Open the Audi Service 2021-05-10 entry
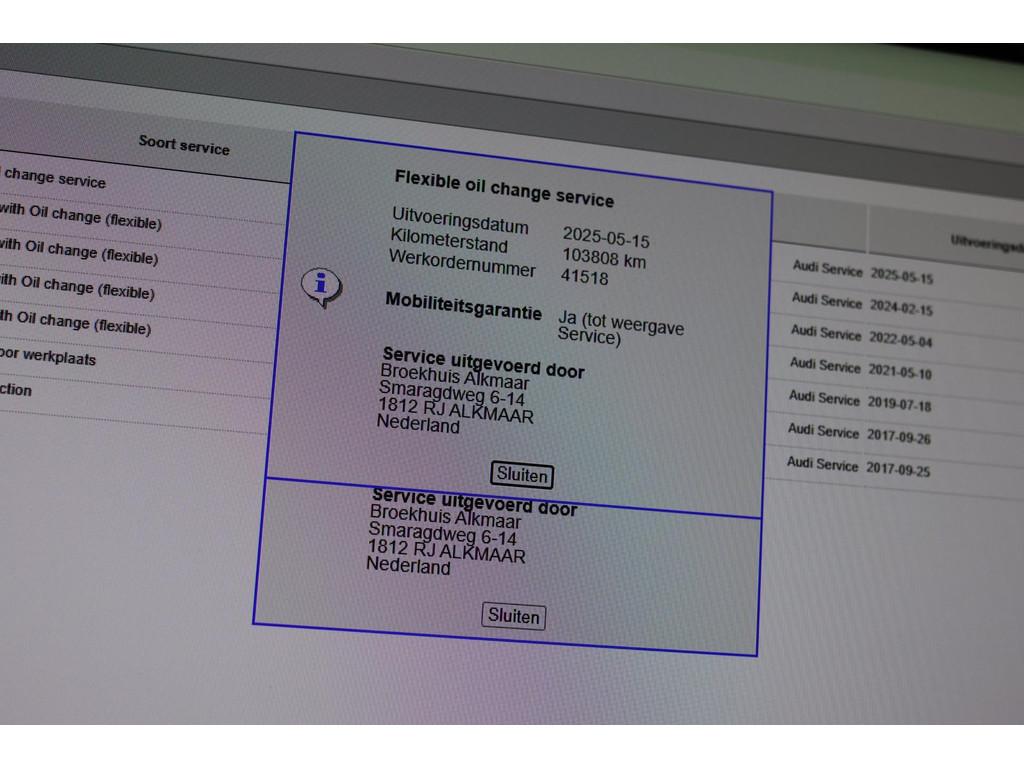The height and width of the screenshot is (768, 1024). pyautogui.click(x=859, y=369)
